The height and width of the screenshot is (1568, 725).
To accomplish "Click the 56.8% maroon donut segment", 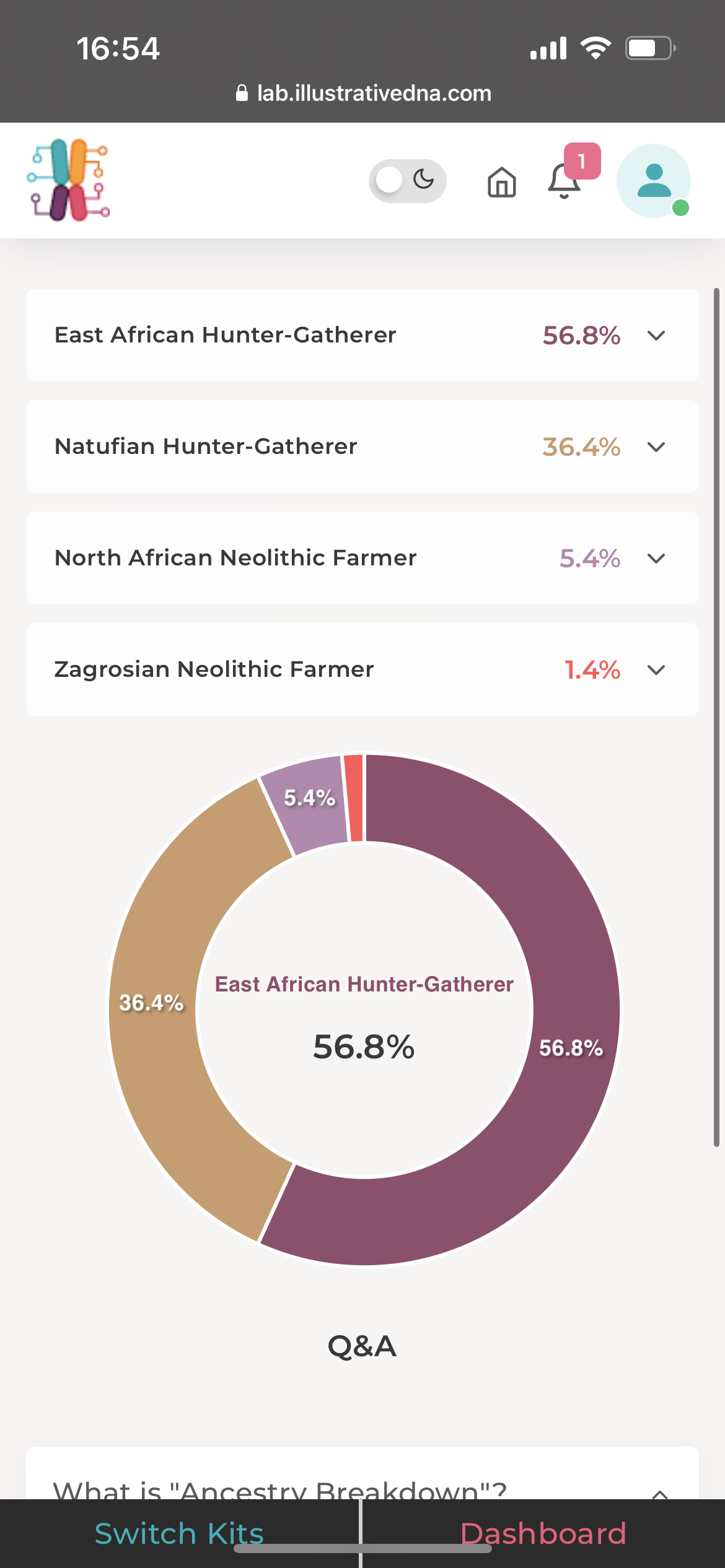I will click(x=570, y=1047).
